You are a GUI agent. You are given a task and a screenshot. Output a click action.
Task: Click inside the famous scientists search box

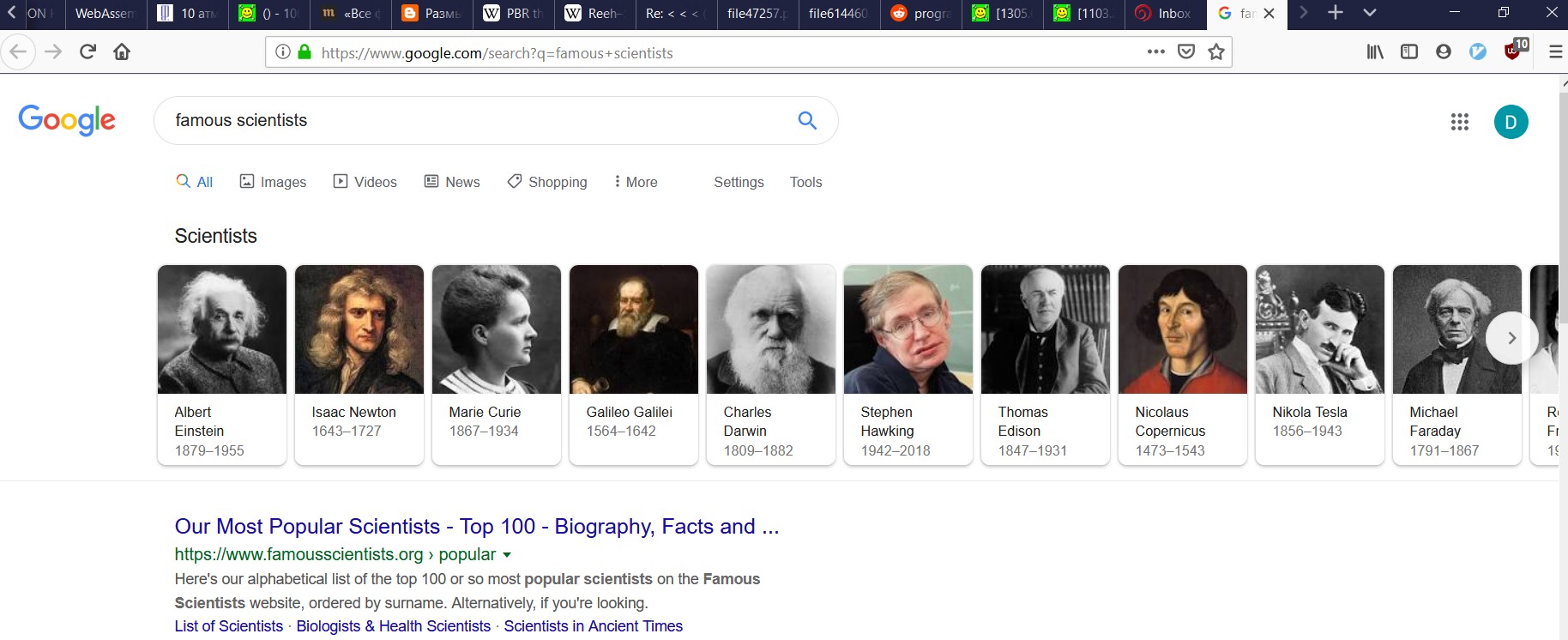(x=472, y=121)
